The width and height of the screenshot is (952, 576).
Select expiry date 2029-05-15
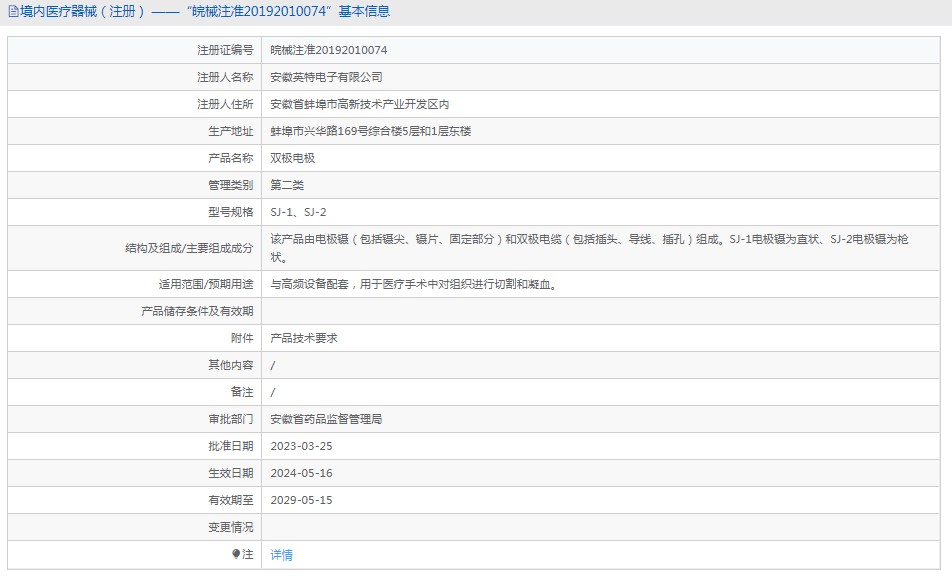(301, 500)
